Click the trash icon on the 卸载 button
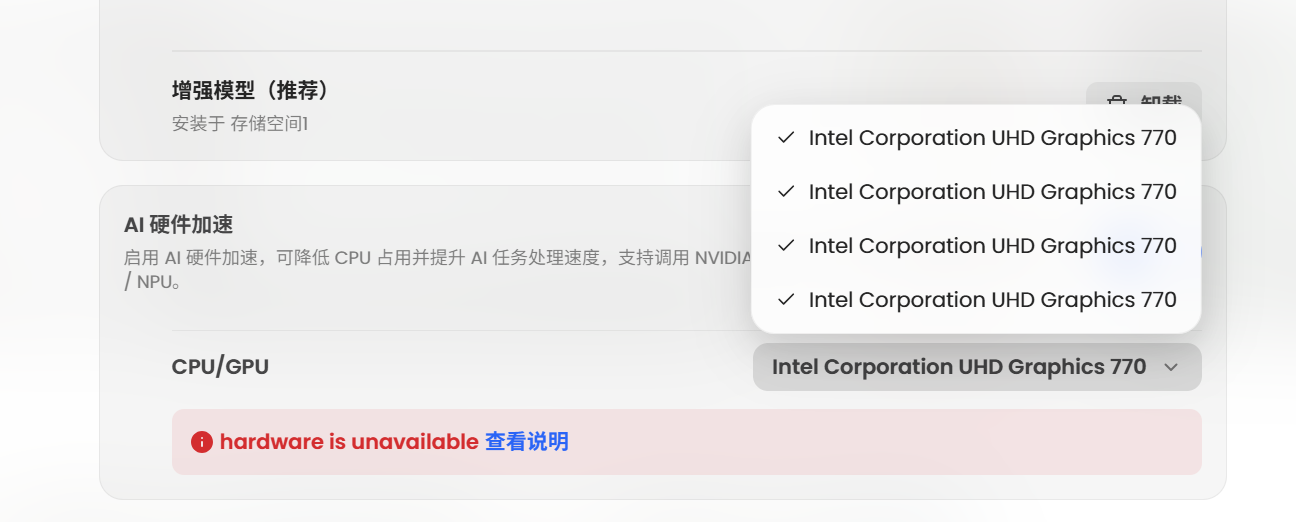The width and height of the screenshot is (1296, 522). (1117, 102)
